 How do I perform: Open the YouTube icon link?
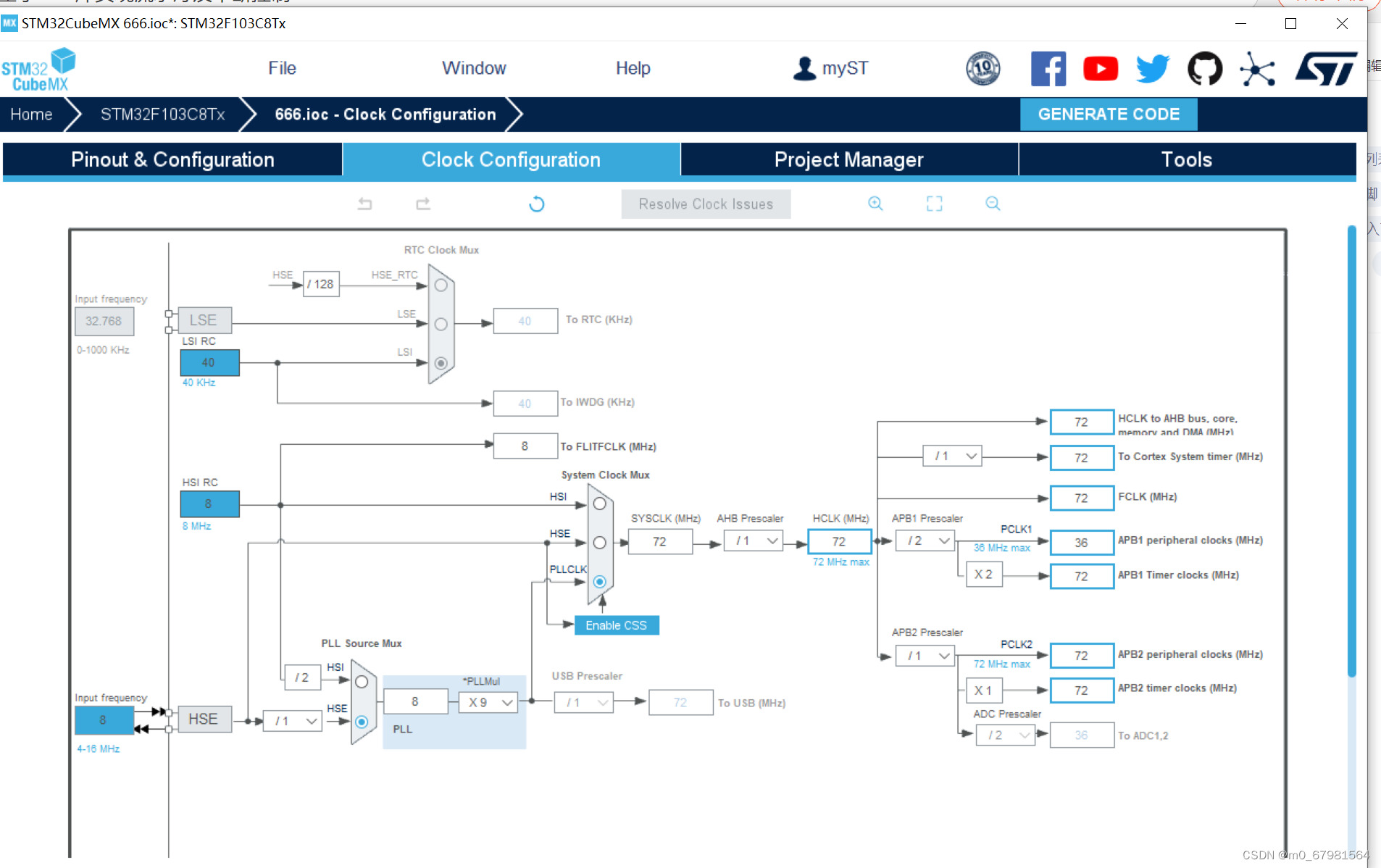tap(1100, 69)
